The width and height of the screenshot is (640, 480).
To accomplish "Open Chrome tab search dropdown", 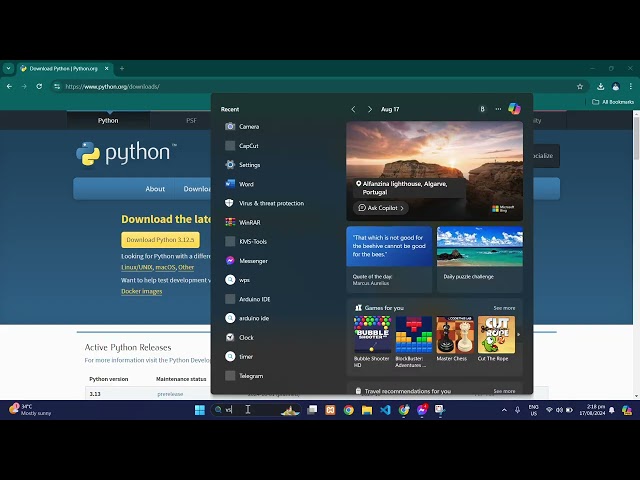I will [8, 69].
